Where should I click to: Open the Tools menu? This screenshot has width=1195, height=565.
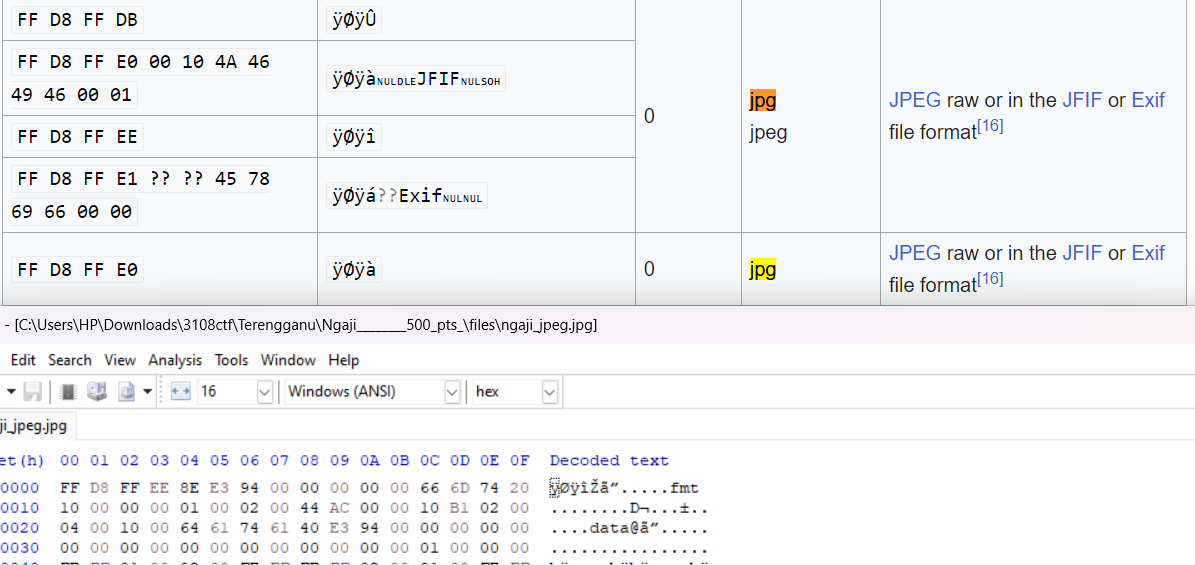[x=231, y=360]
